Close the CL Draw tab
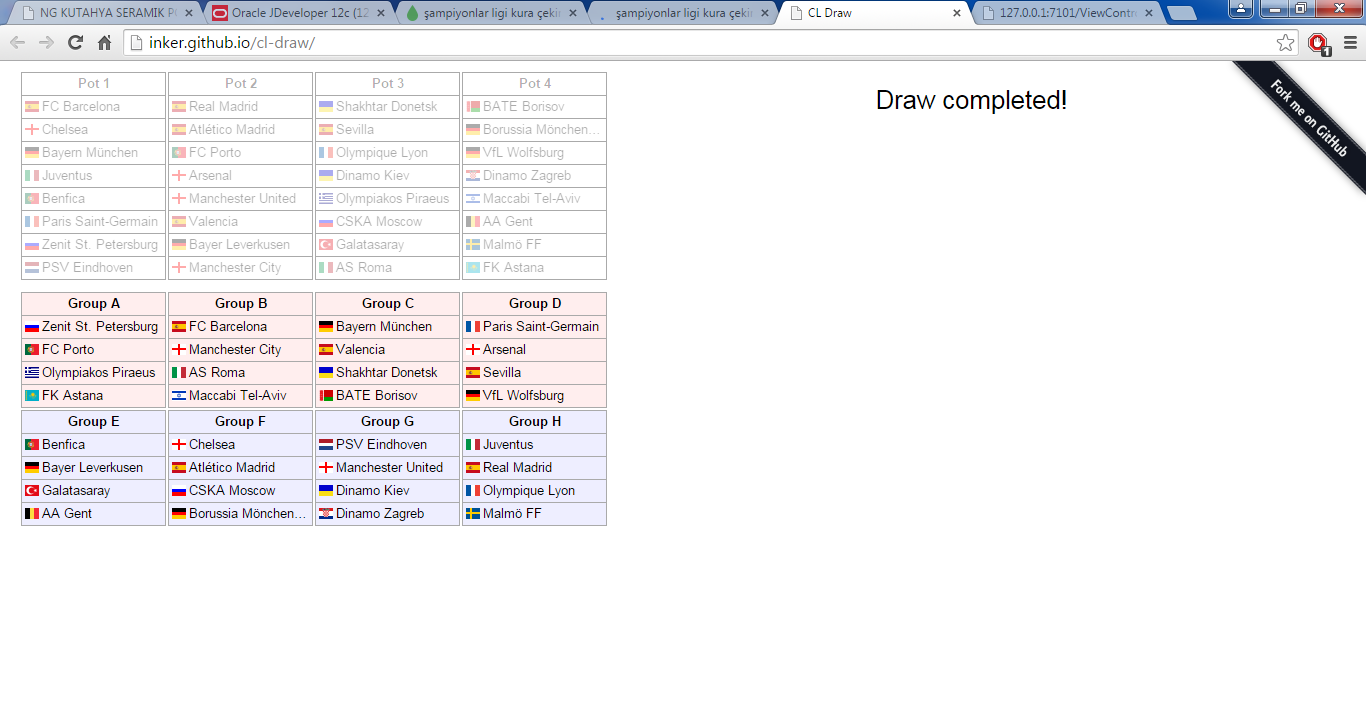Viewport: 1366px width, 728px height. [x=957, y=14]
